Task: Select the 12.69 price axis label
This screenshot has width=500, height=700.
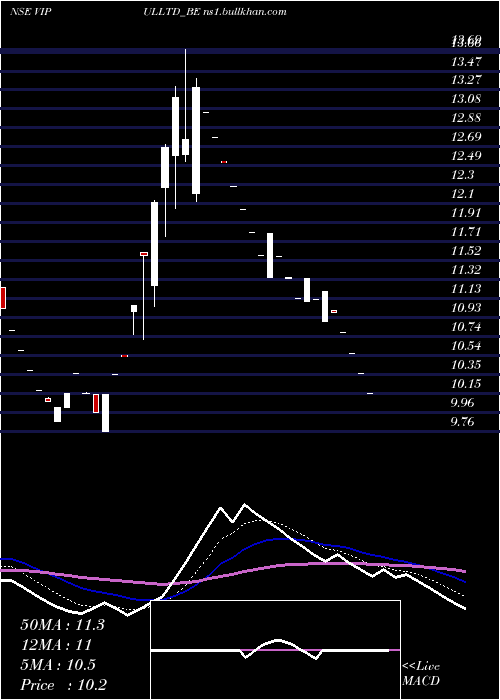Action: 466,137
